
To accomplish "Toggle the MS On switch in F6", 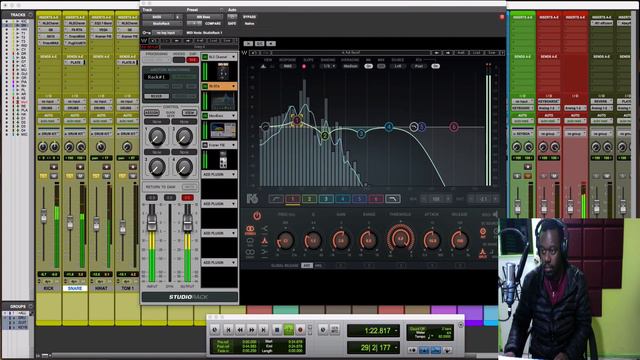I will (369, 66).
